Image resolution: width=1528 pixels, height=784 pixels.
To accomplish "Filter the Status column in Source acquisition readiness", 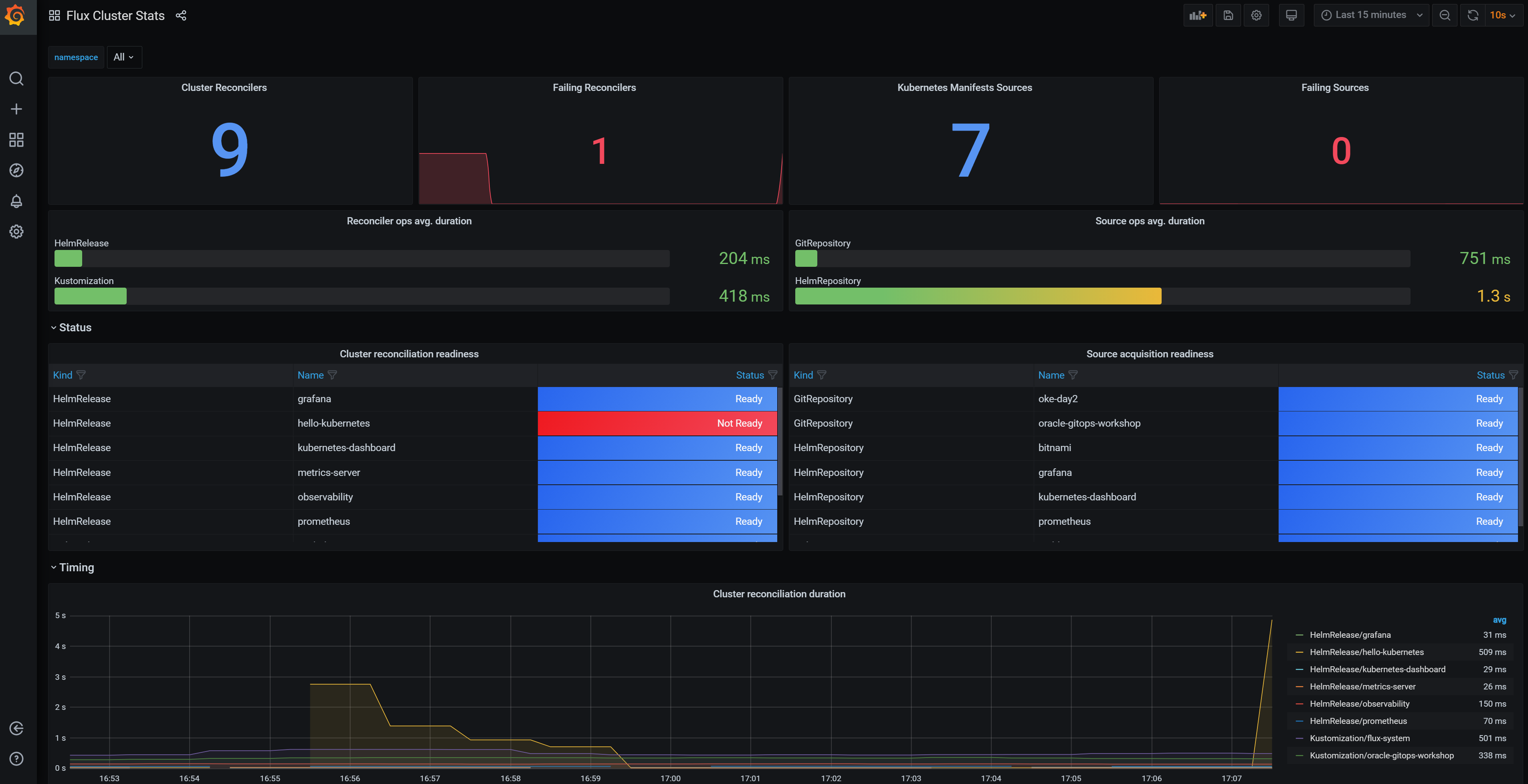I will click(1513, 375).
